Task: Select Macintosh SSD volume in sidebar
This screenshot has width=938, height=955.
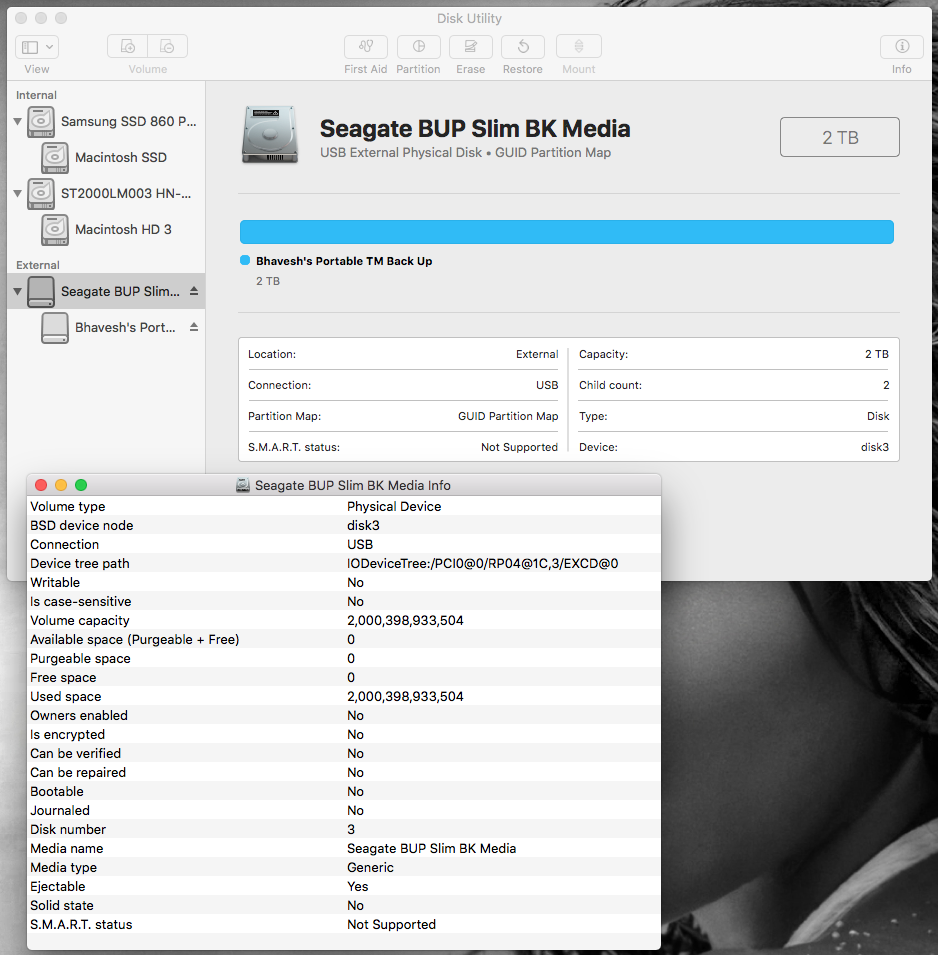Action: [106, 158]
